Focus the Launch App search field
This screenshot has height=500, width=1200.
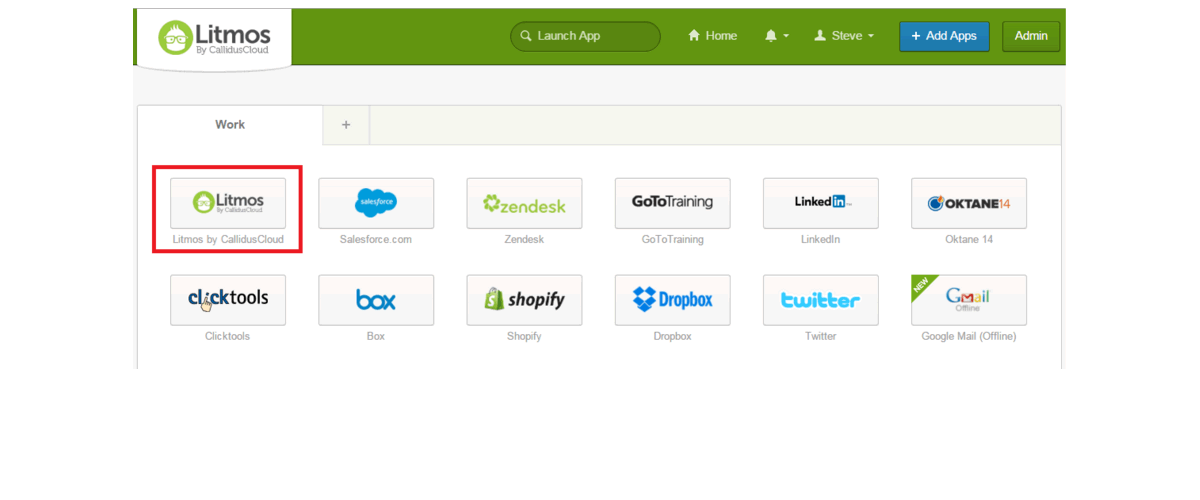[x=585, y=36]
